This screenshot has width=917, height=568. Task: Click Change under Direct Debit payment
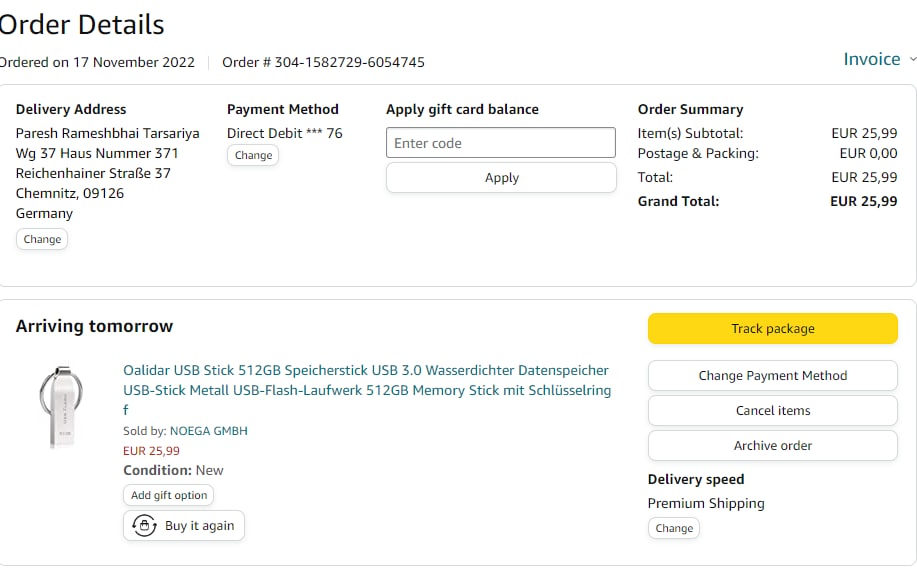[253, 155]
